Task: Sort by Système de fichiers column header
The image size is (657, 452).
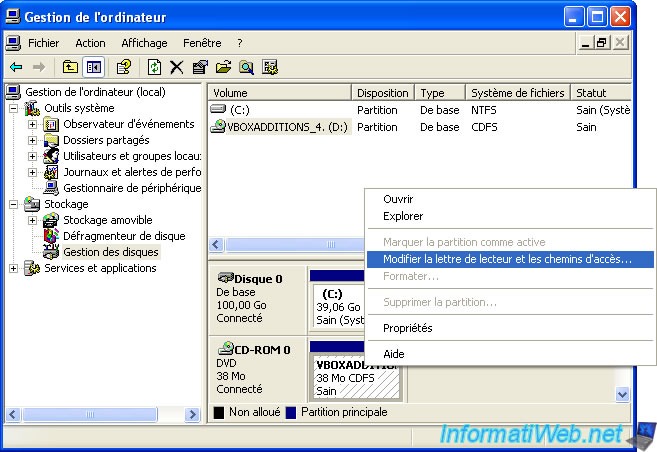Action: pos(517,93)
